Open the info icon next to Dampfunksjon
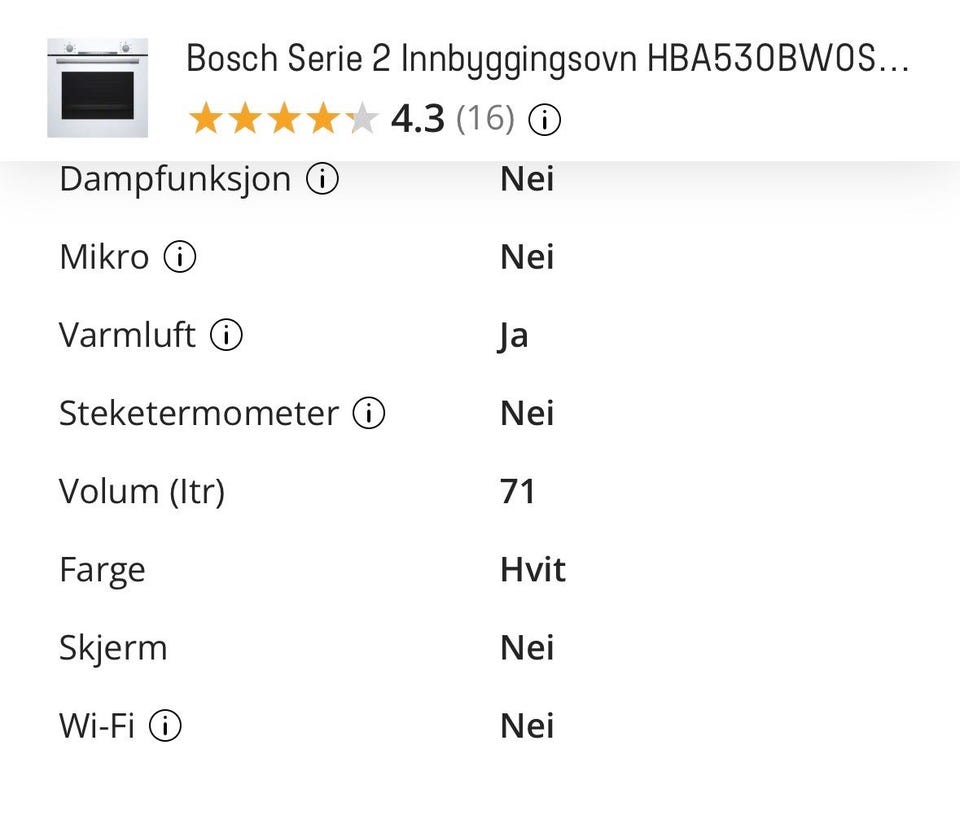Viewport: 960px width, 824px height. pyautogui.click(x=322, y=179)
